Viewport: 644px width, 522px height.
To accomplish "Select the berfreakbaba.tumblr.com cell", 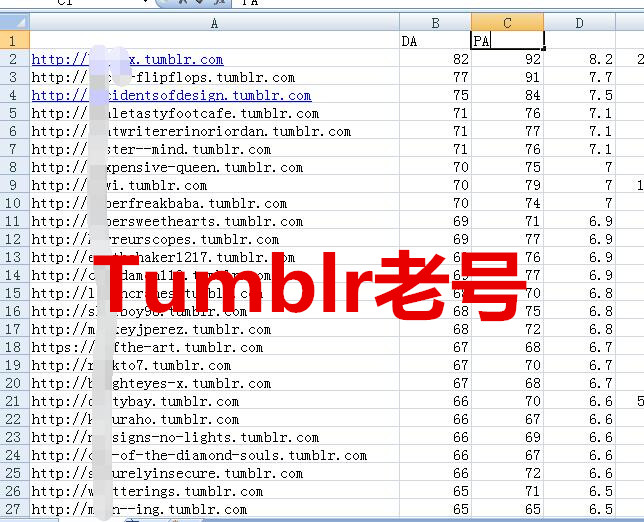I will click(214, 203).
